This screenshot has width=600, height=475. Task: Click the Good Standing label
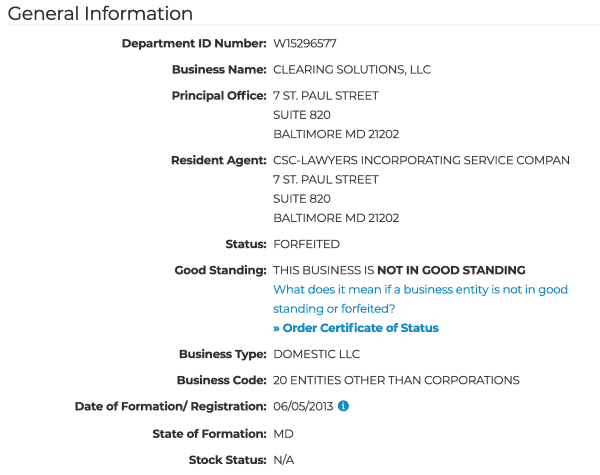tap(220, 270)
